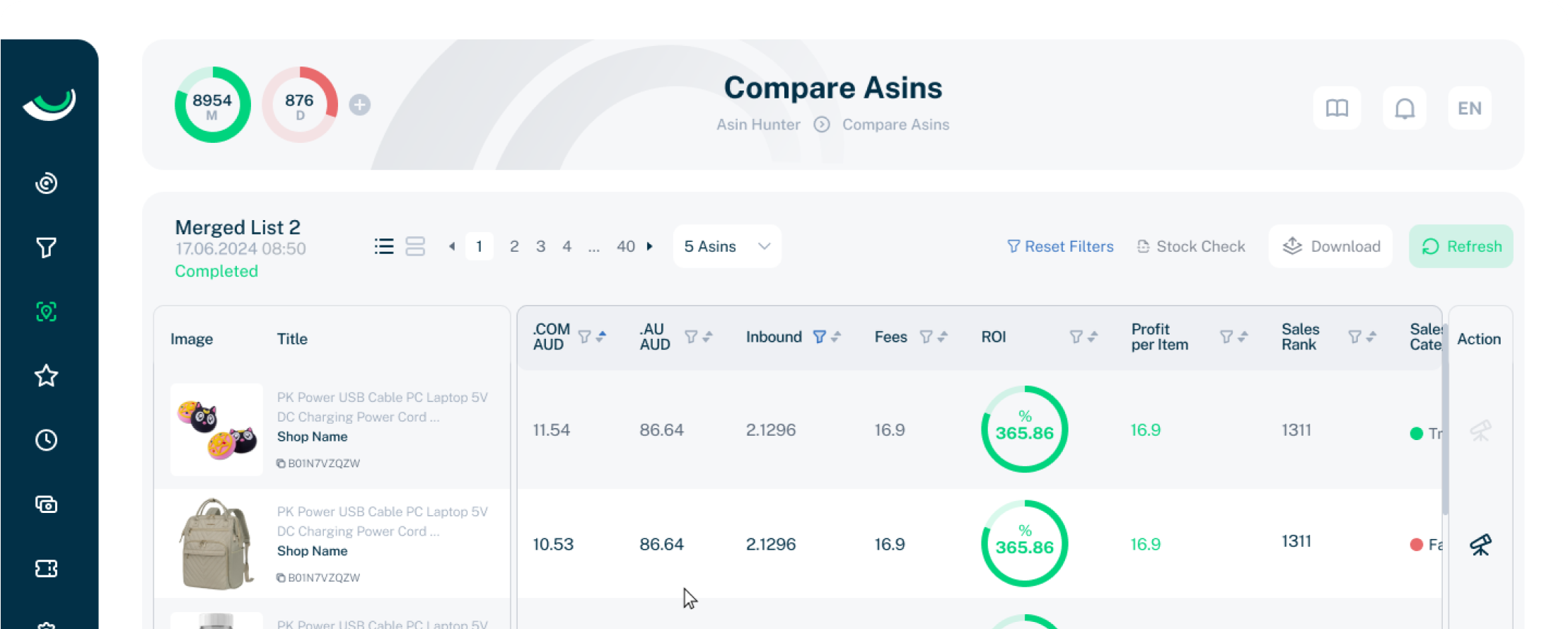Select the 11.54 .COM AUD cell

[551, 430]
